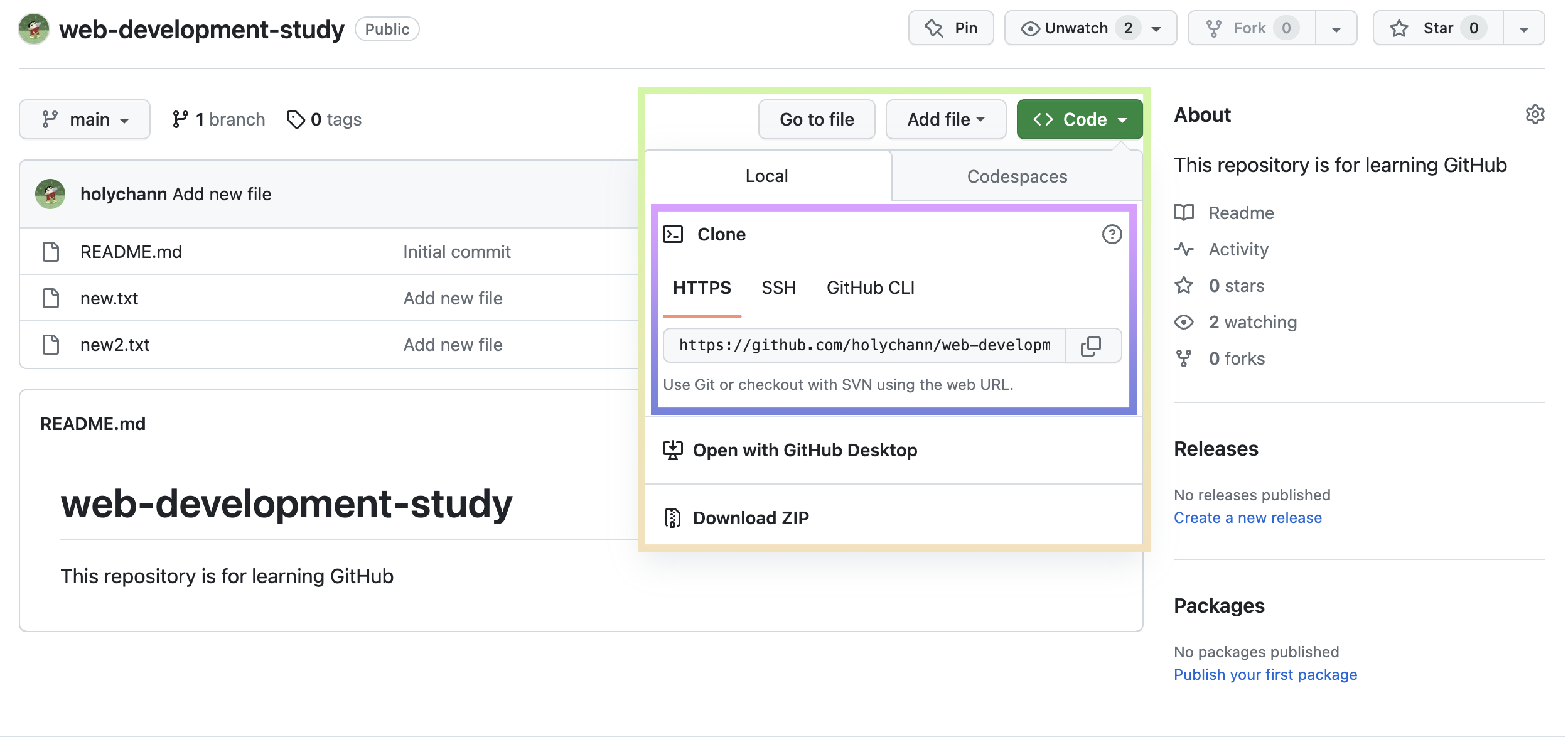The width and height of the screenshot is (1568, 742).
Task: Copy the HTTPS clone URL to clipboard
Action: [x=1091, y=346]
